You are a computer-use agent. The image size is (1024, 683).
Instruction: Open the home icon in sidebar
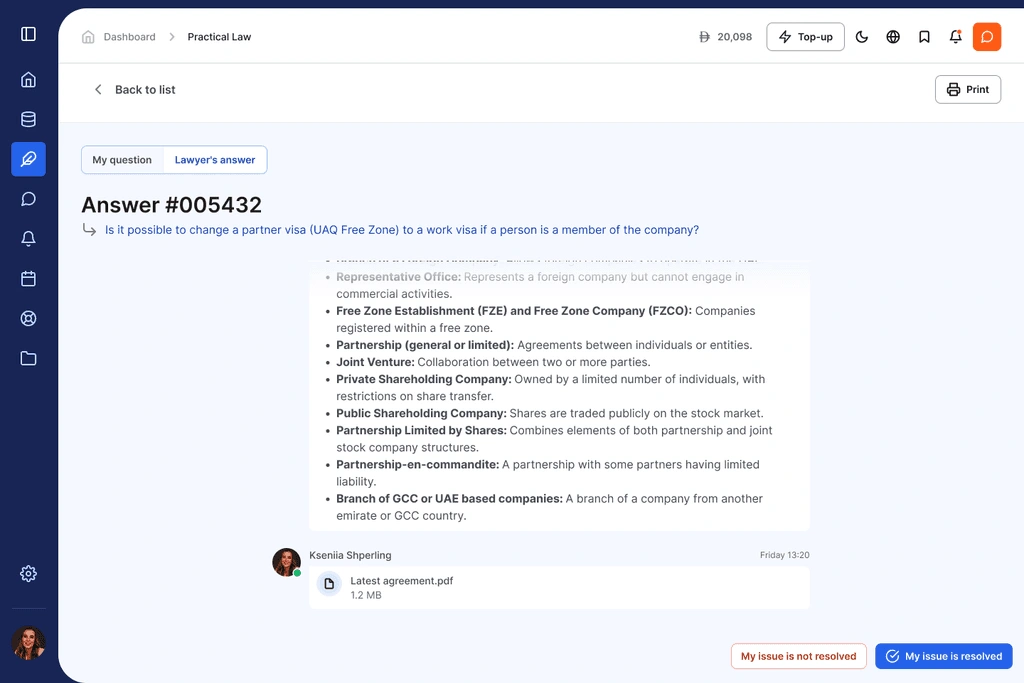tap(28, 80)
